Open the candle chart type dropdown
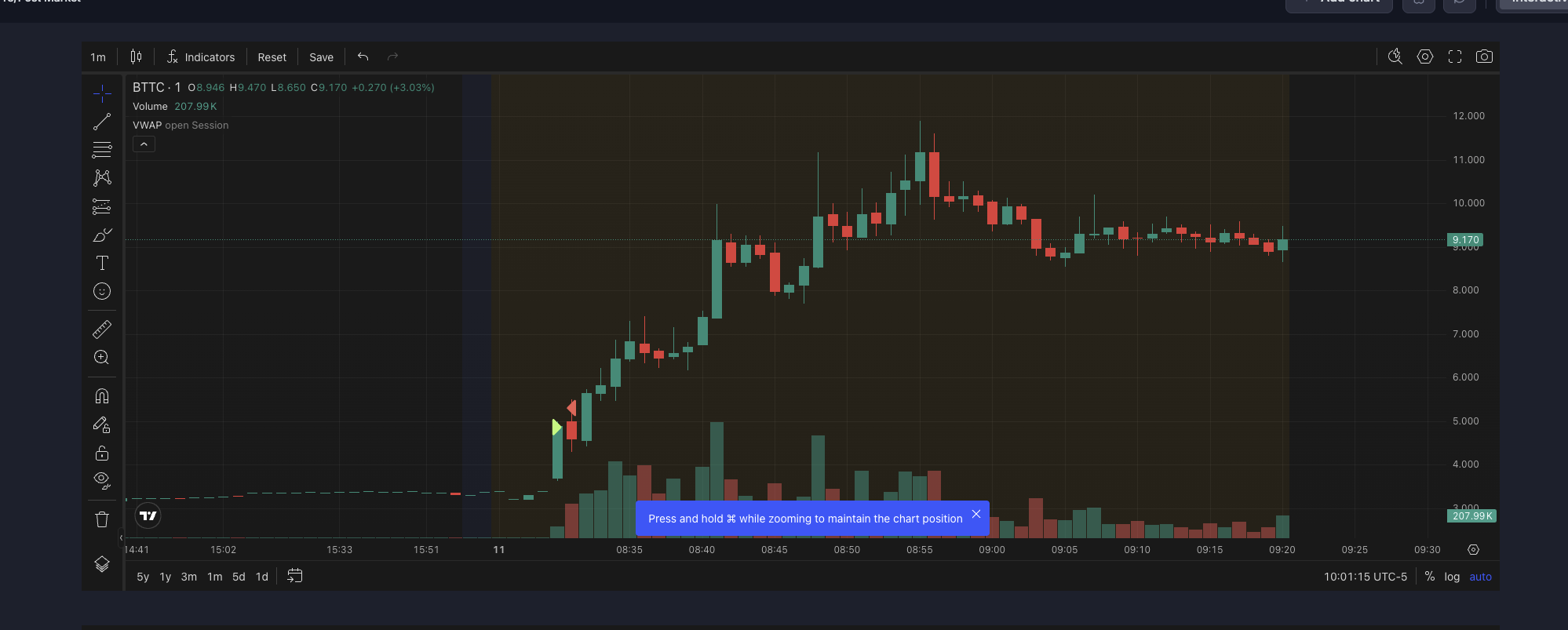The width and height of the screenshot is (1568, 630). tap(136, 56)
